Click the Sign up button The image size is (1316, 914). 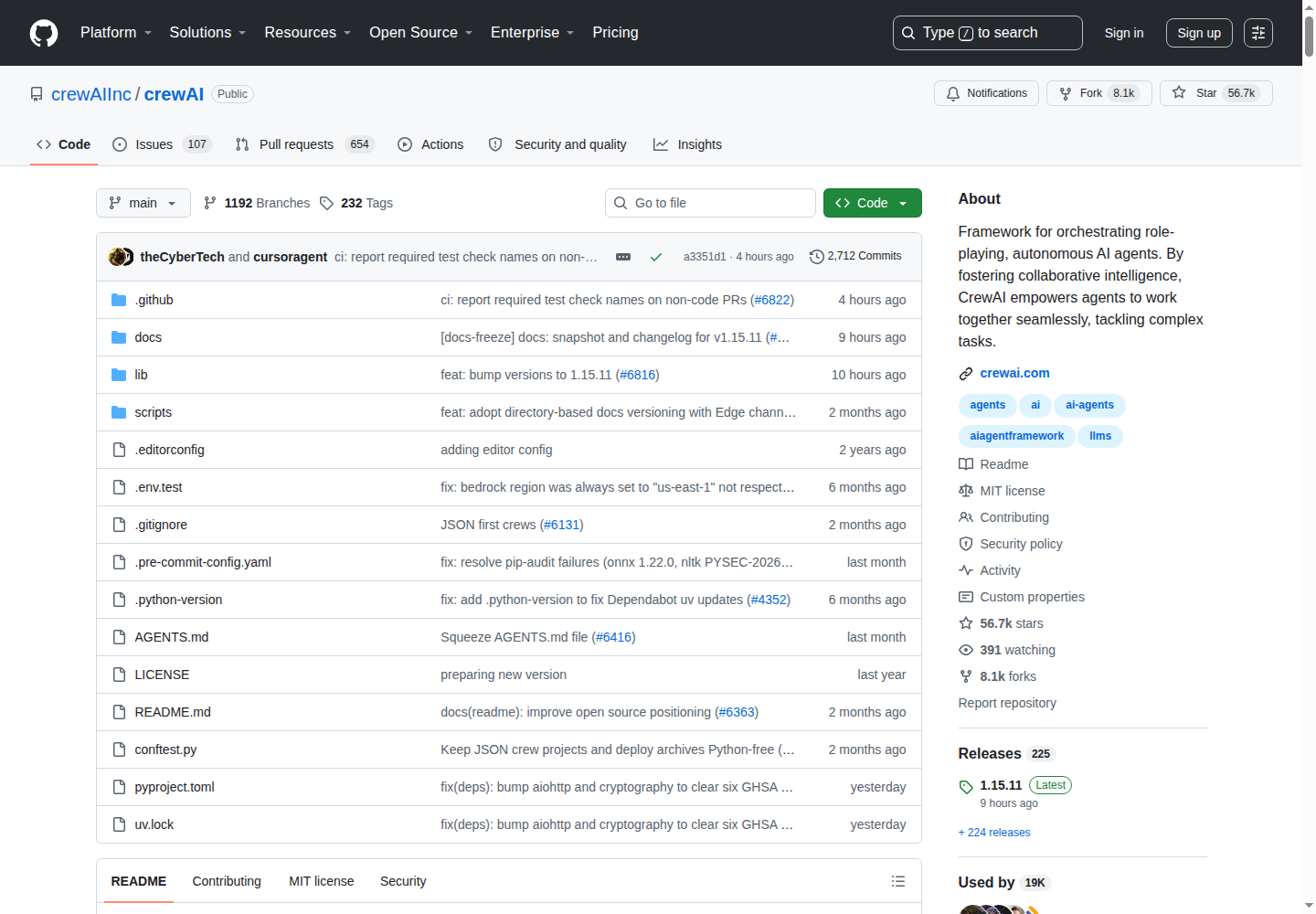pyautogui.click(x=1199, y=33)
